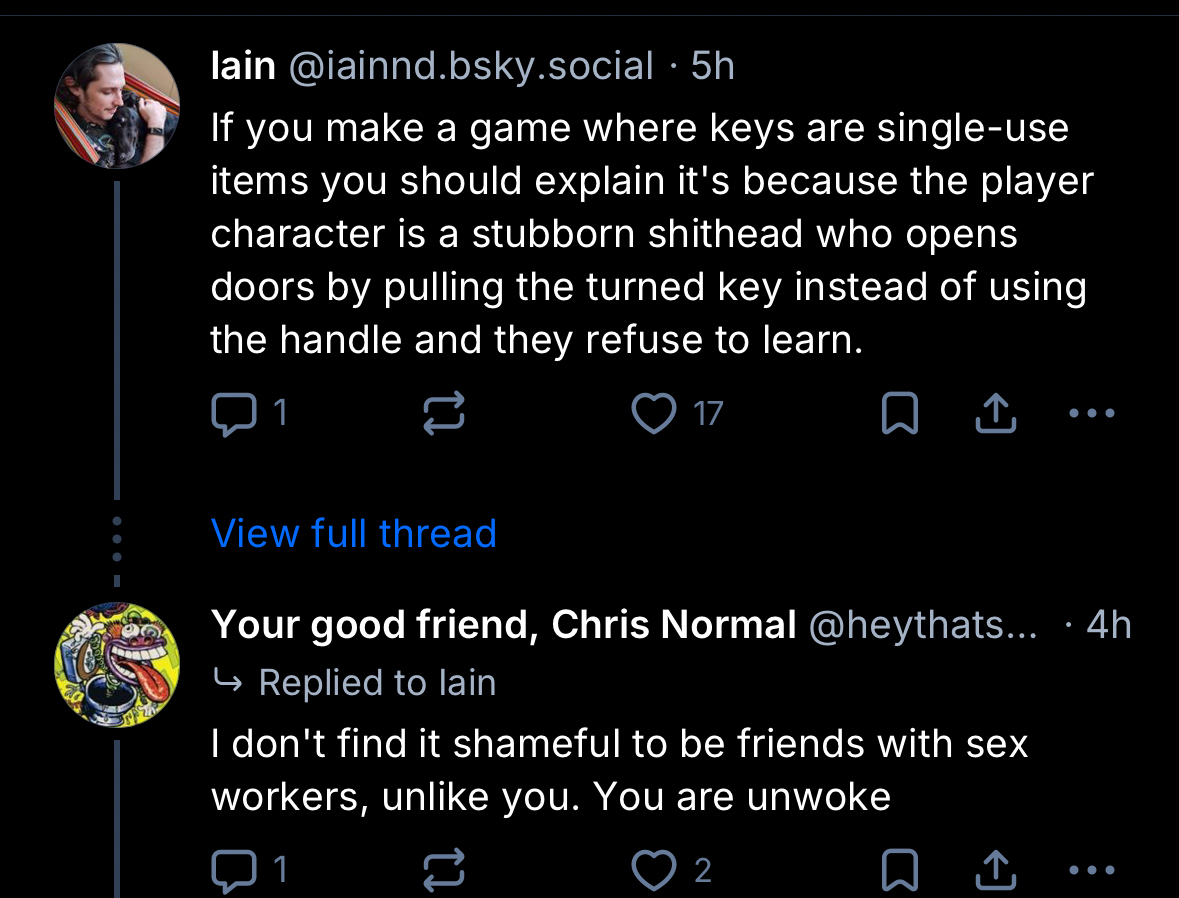Open the @iainnd.bsky.social handle

(x=470, y=67)
